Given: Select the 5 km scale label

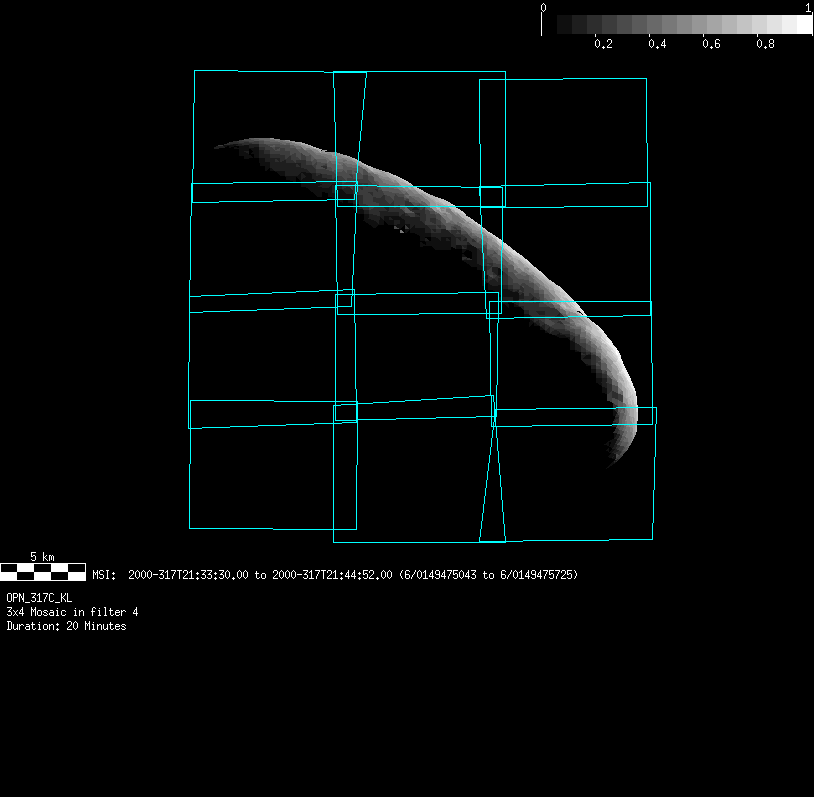Looking at the screenshot, I should (x=42, y=556).
